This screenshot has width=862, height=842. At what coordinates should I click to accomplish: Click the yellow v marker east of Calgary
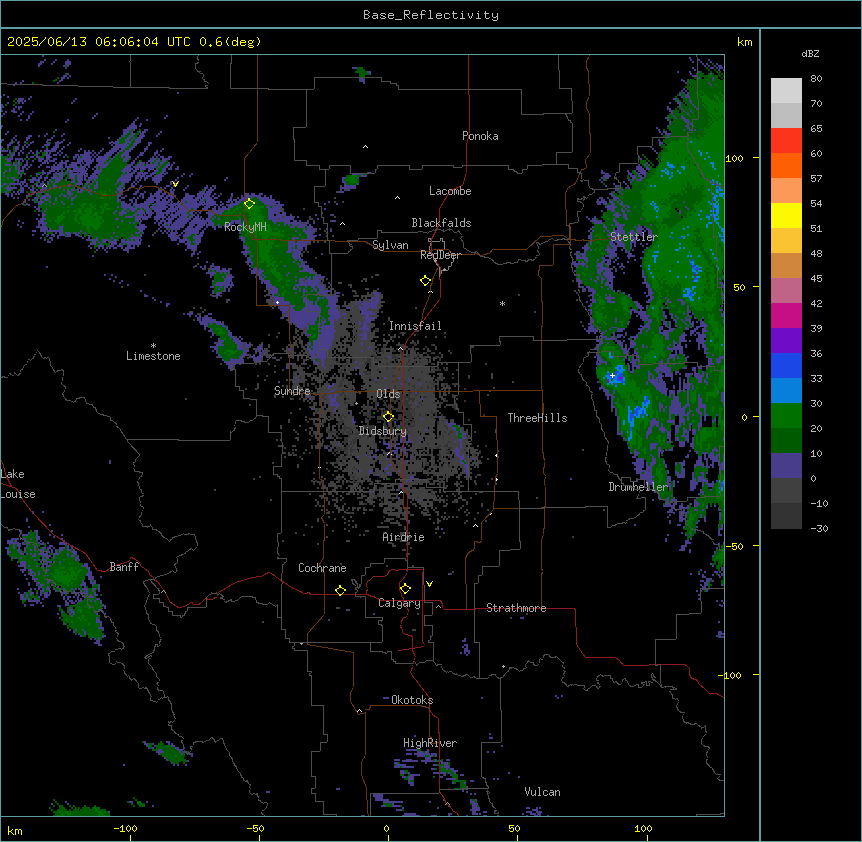[429, 584]
